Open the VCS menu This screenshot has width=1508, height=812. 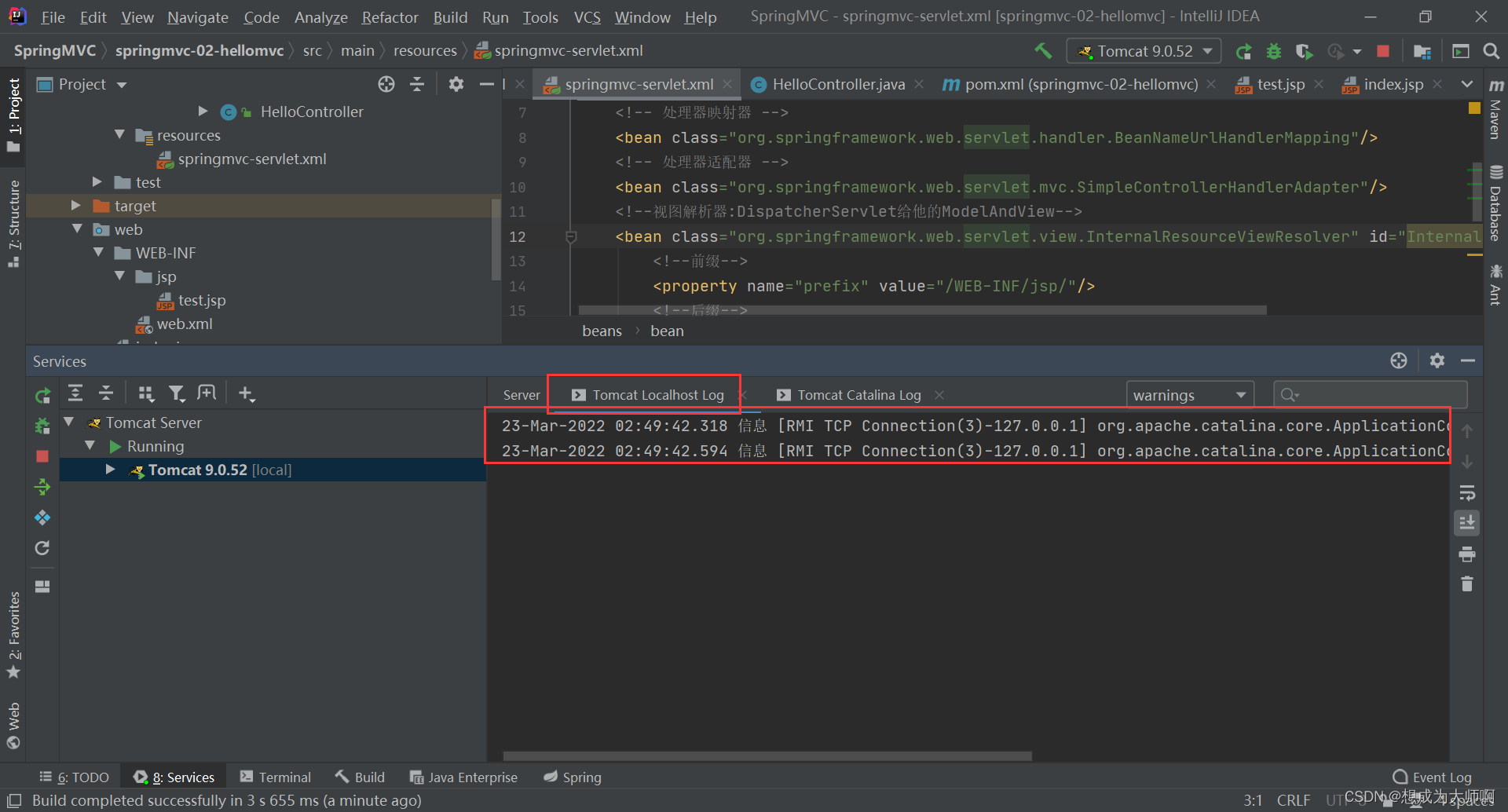tap(587, 17)
